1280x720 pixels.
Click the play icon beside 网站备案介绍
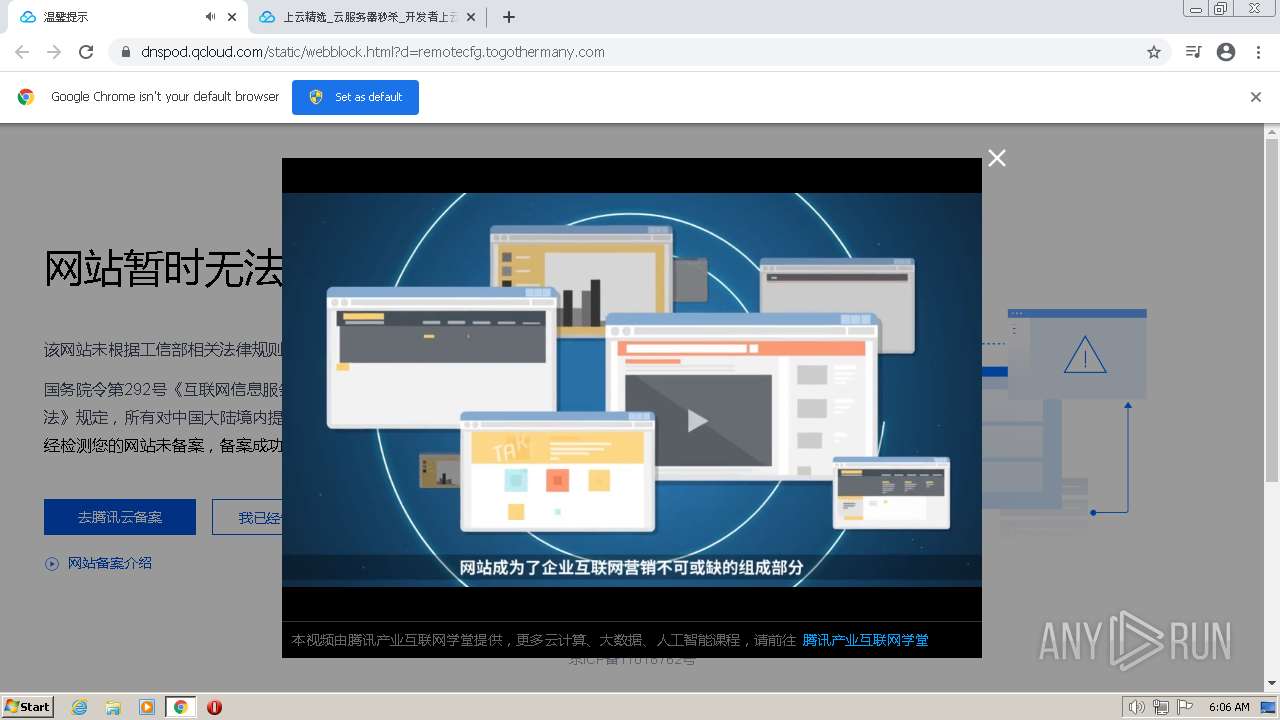click(52, 564)
